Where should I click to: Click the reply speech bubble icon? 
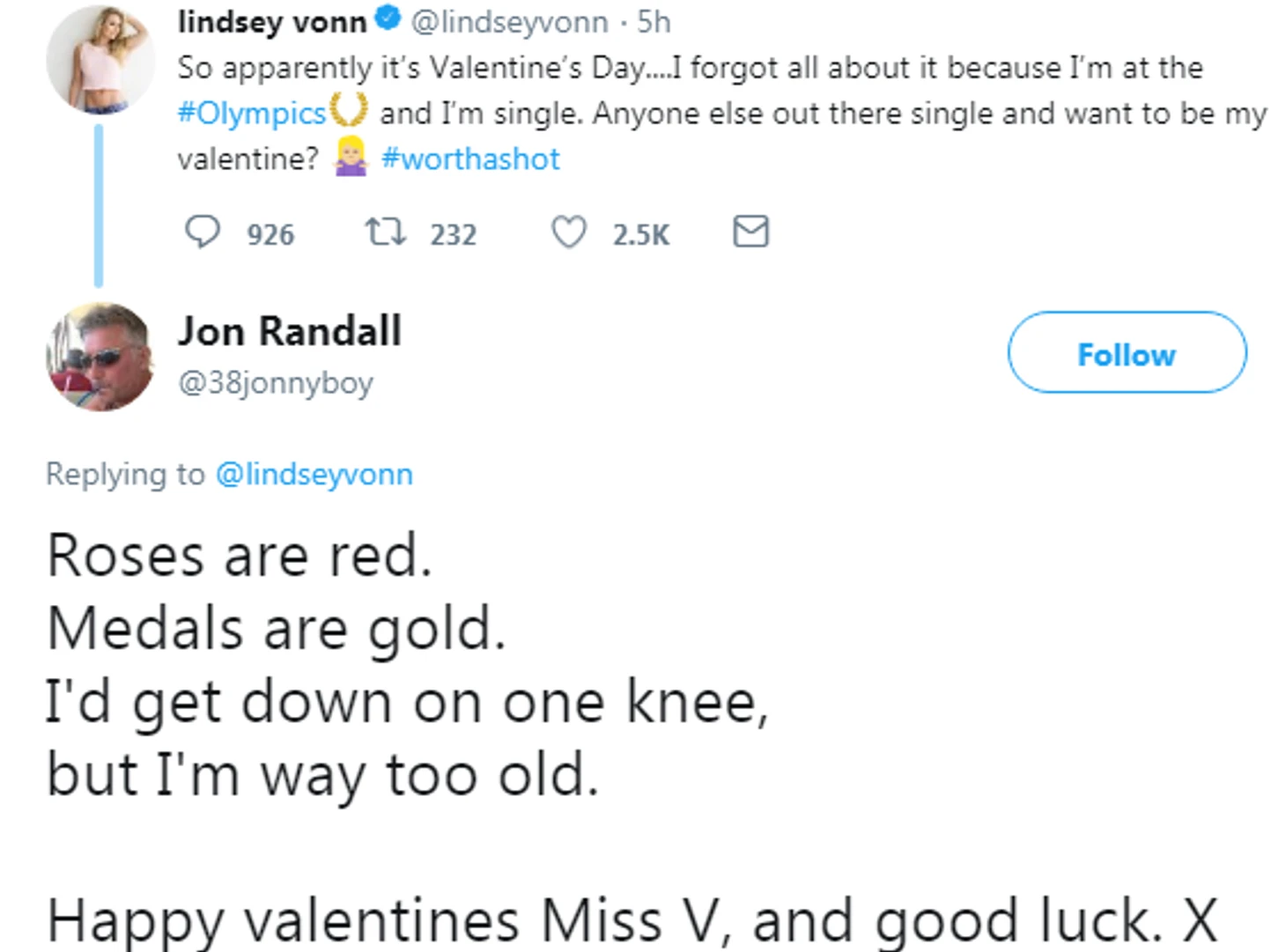click(x=202, y=232)
